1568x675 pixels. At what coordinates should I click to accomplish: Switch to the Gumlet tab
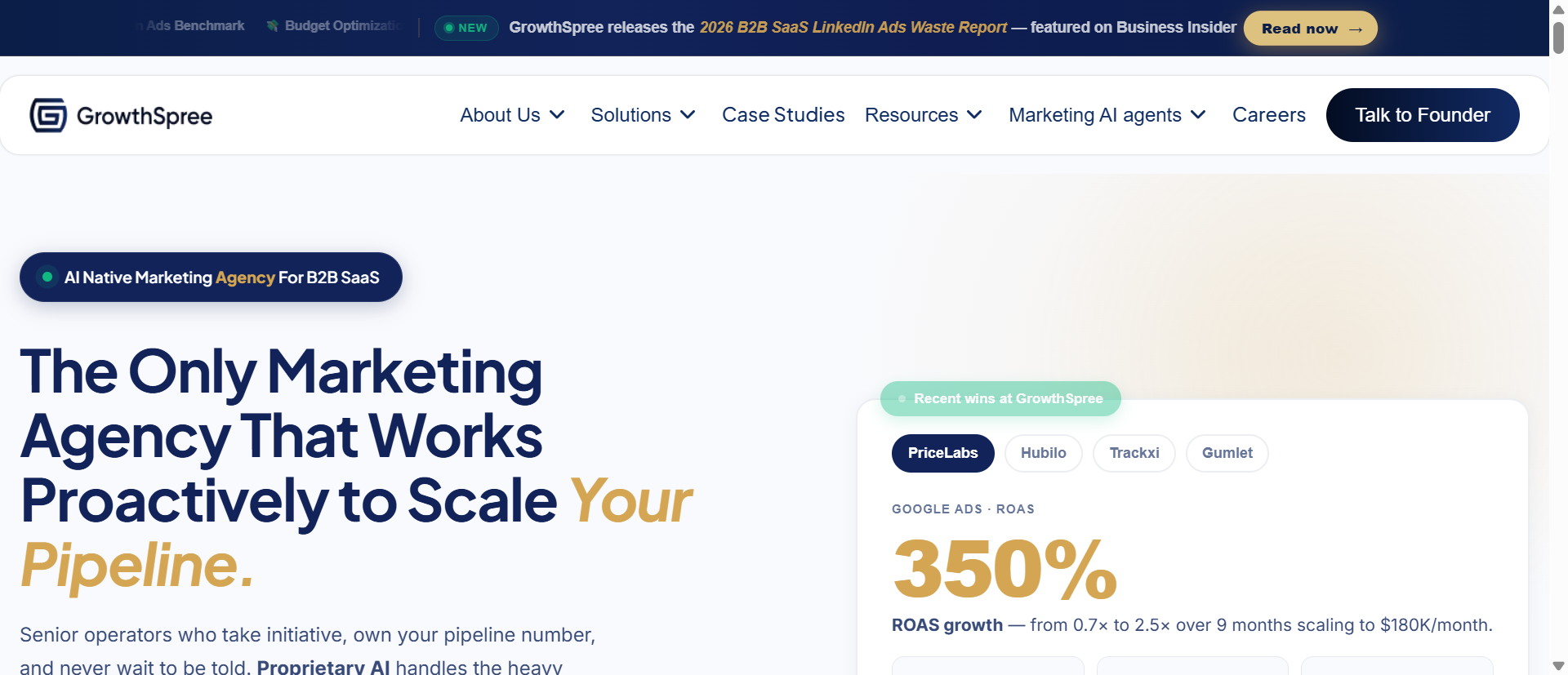pos(1227,453)
